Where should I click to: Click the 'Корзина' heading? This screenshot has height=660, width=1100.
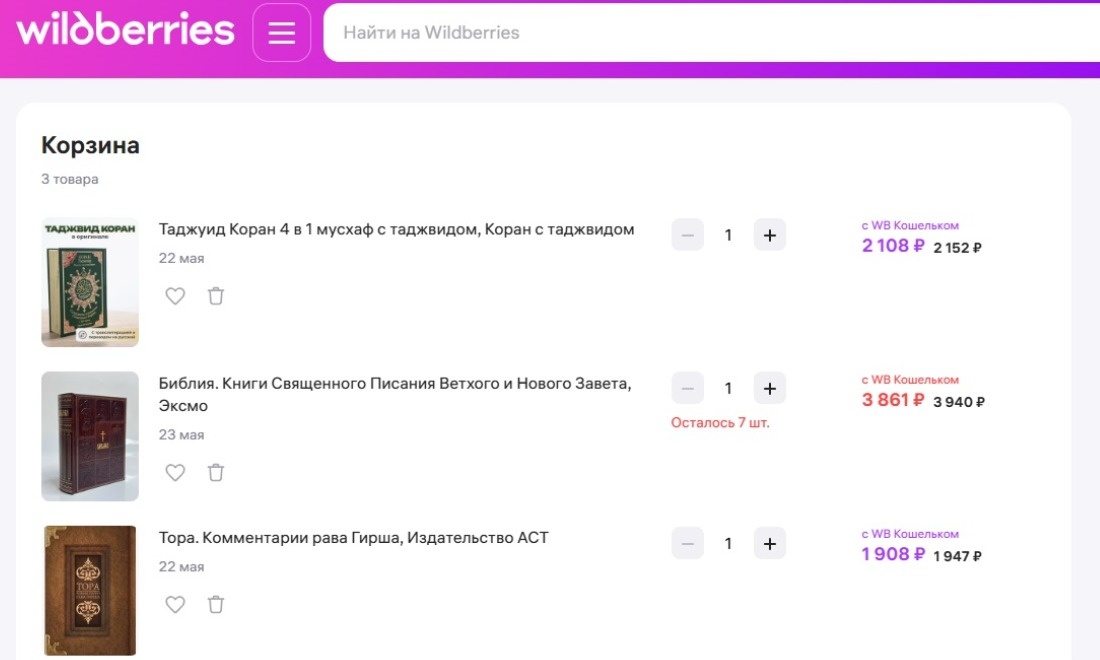coord(90,145)
